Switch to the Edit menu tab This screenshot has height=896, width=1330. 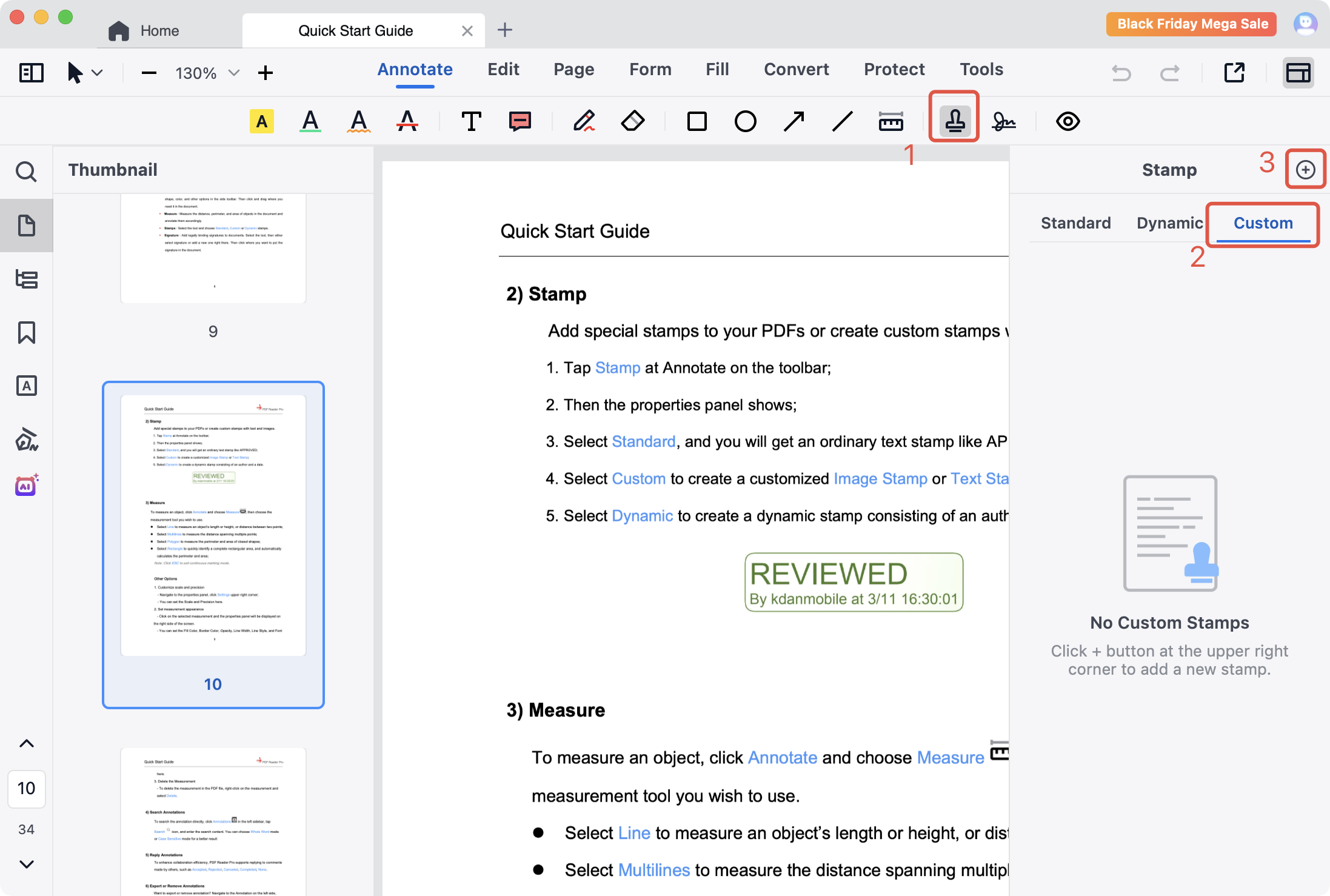pyautogui.click(x=503, y=70)
